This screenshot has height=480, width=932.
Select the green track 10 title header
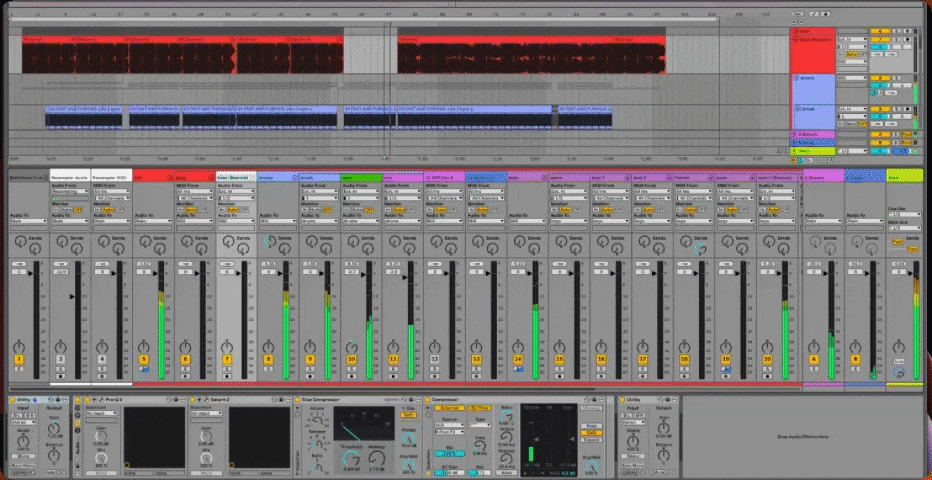(x=360, y=177)
